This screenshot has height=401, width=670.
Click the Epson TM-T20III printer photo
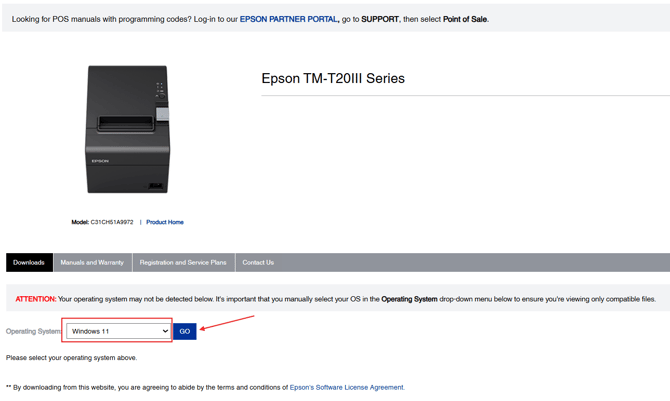pyautogui.click(x=127, y=129)
